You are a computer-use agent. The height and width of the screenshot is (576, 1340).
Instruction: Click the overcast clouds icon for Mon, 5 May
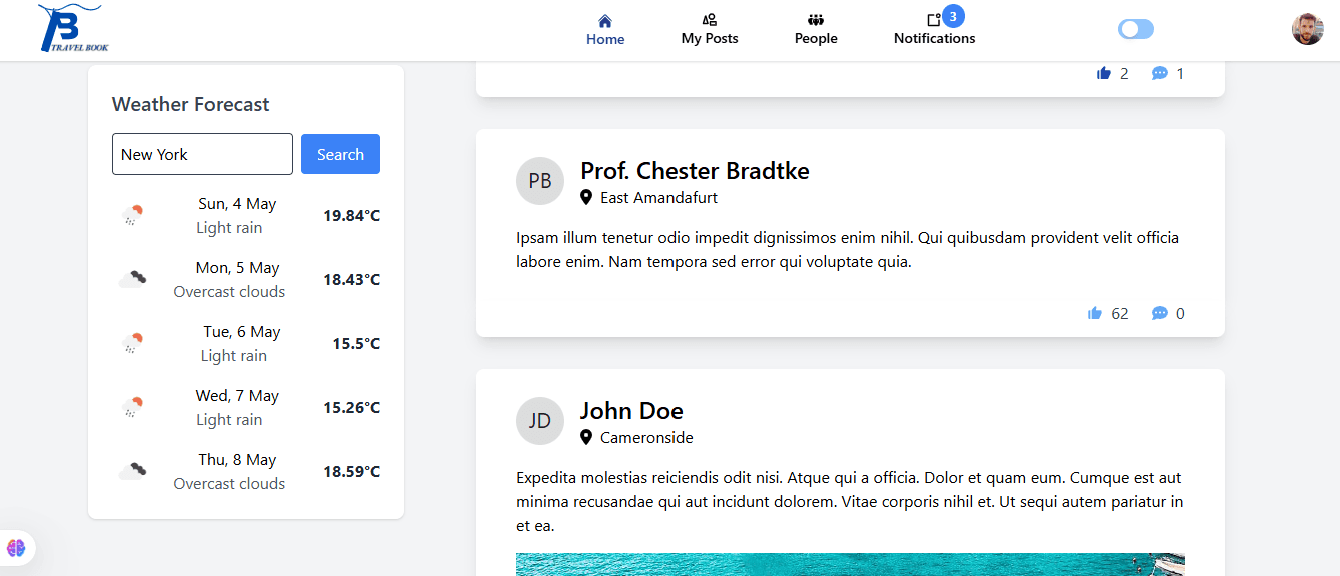tap(132, 279)
